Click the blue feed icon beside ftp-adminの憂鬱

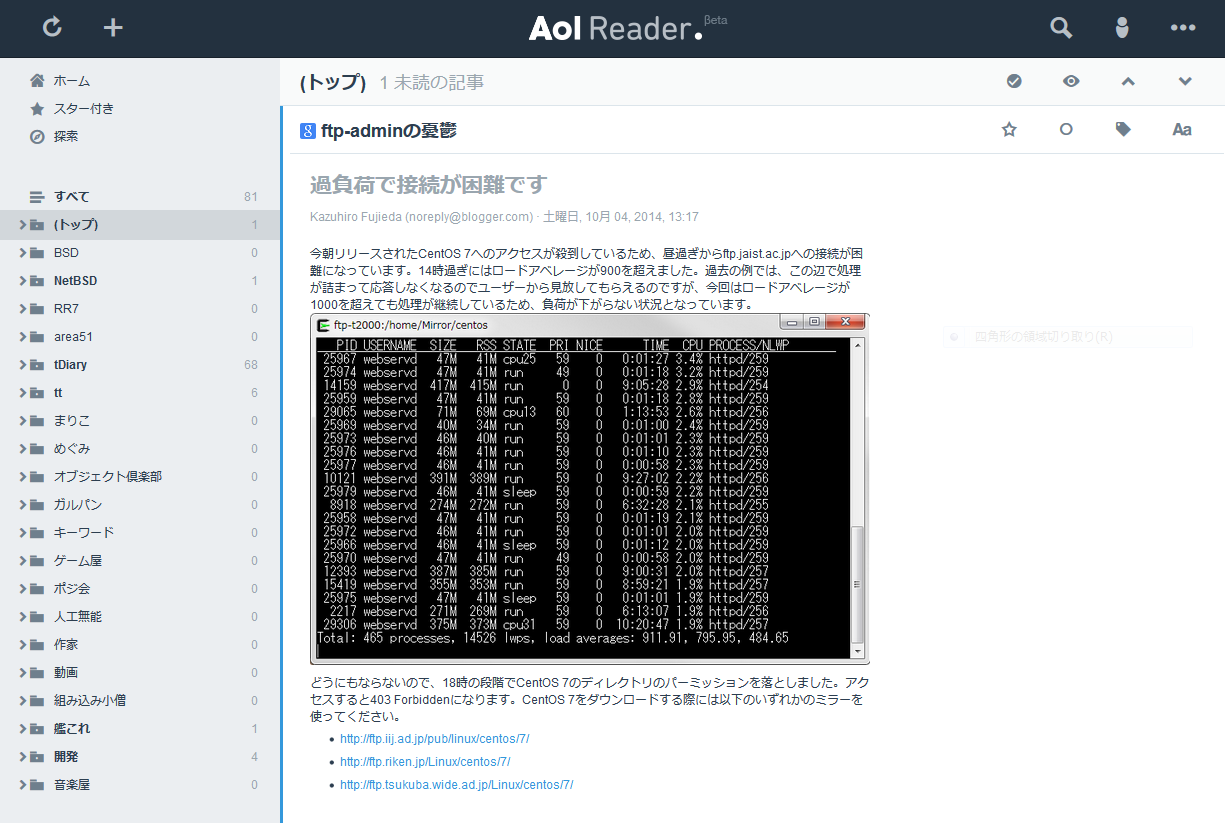click(x=308, y=131)
